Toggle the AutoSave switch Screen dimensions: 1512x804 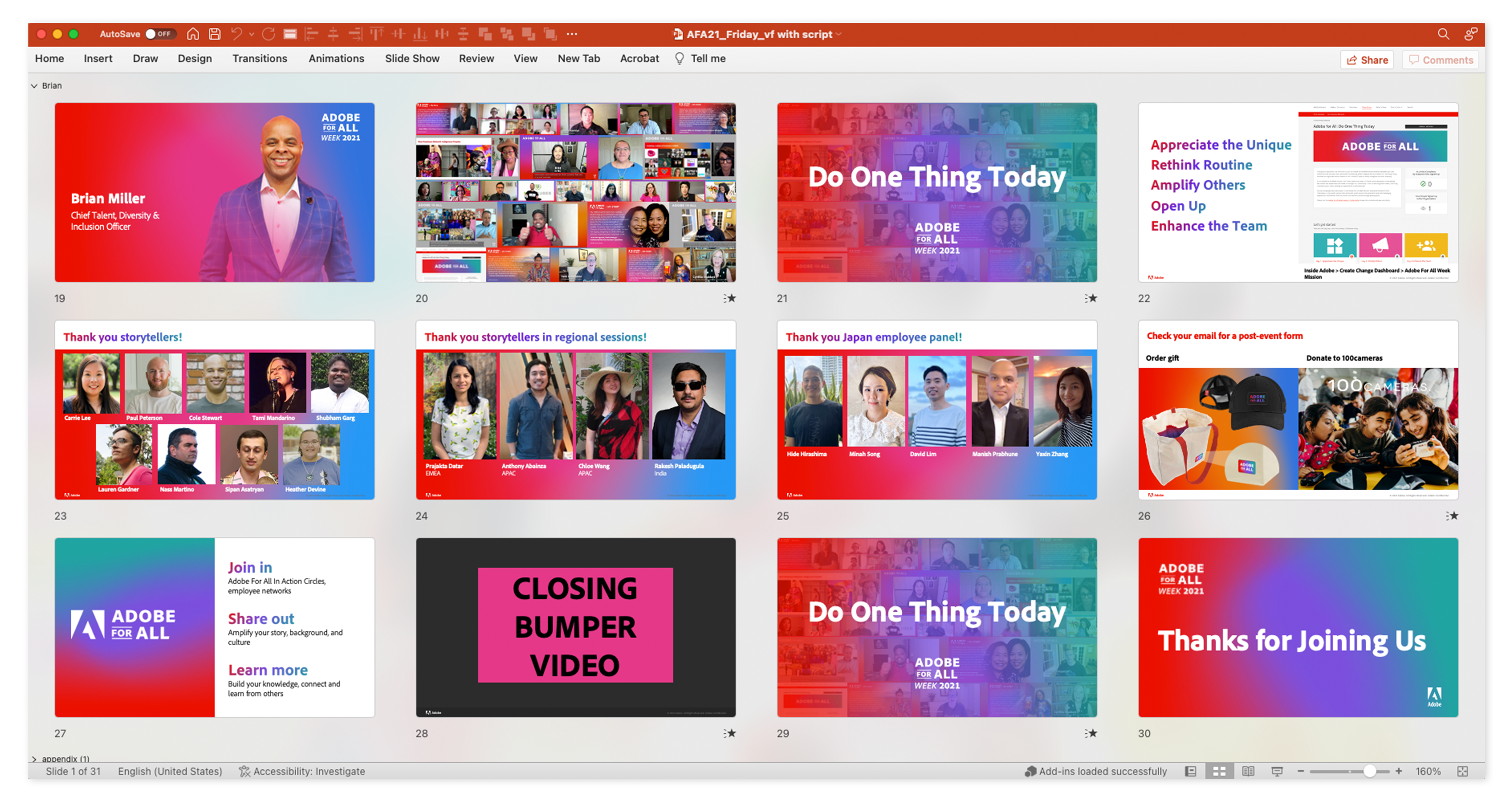pos(159,34)
